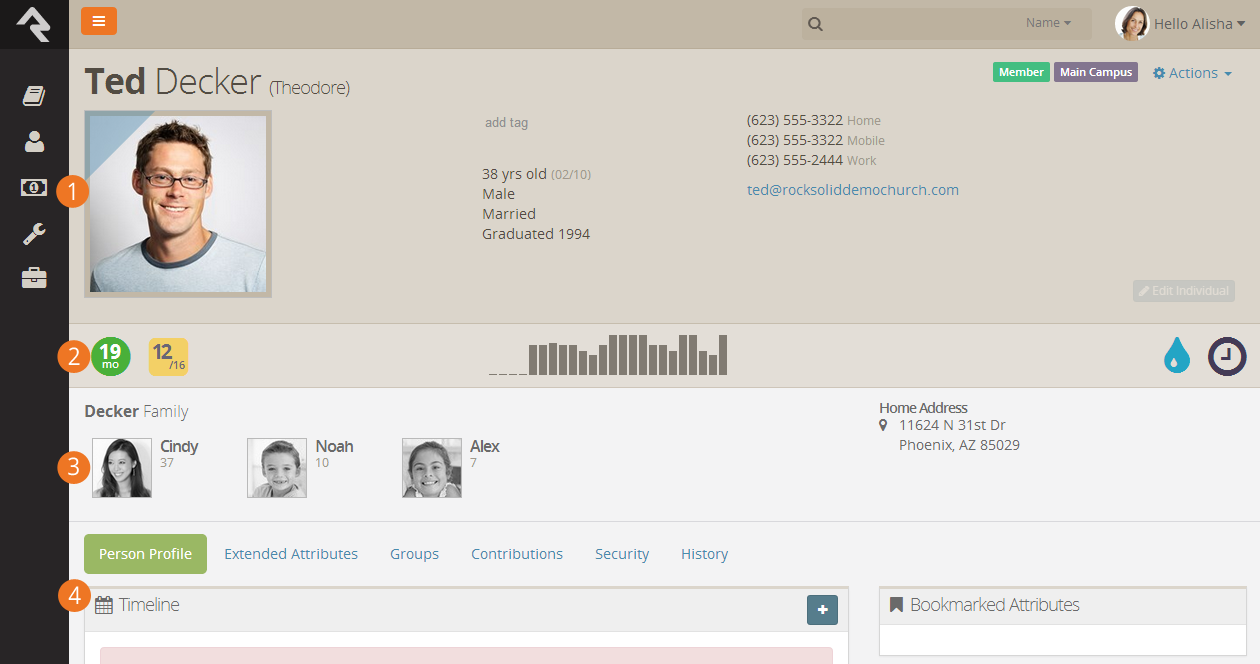Viewport: 1260px width, 664px height.
Task: Click the Timeline calendar icon
Action: (103, 605)
